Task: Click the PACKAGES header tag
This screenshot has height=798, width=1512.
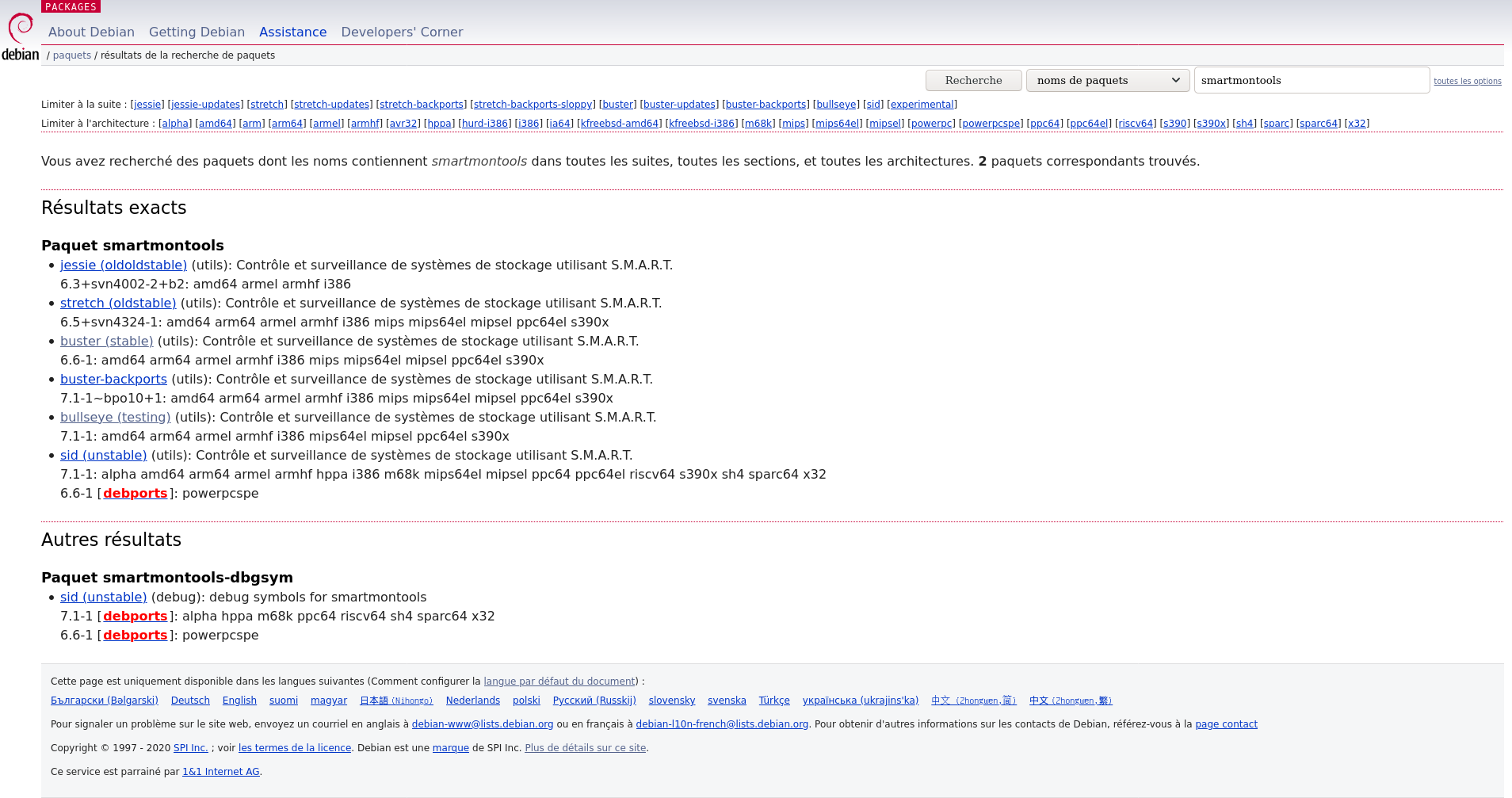Action: pos(71,6)
